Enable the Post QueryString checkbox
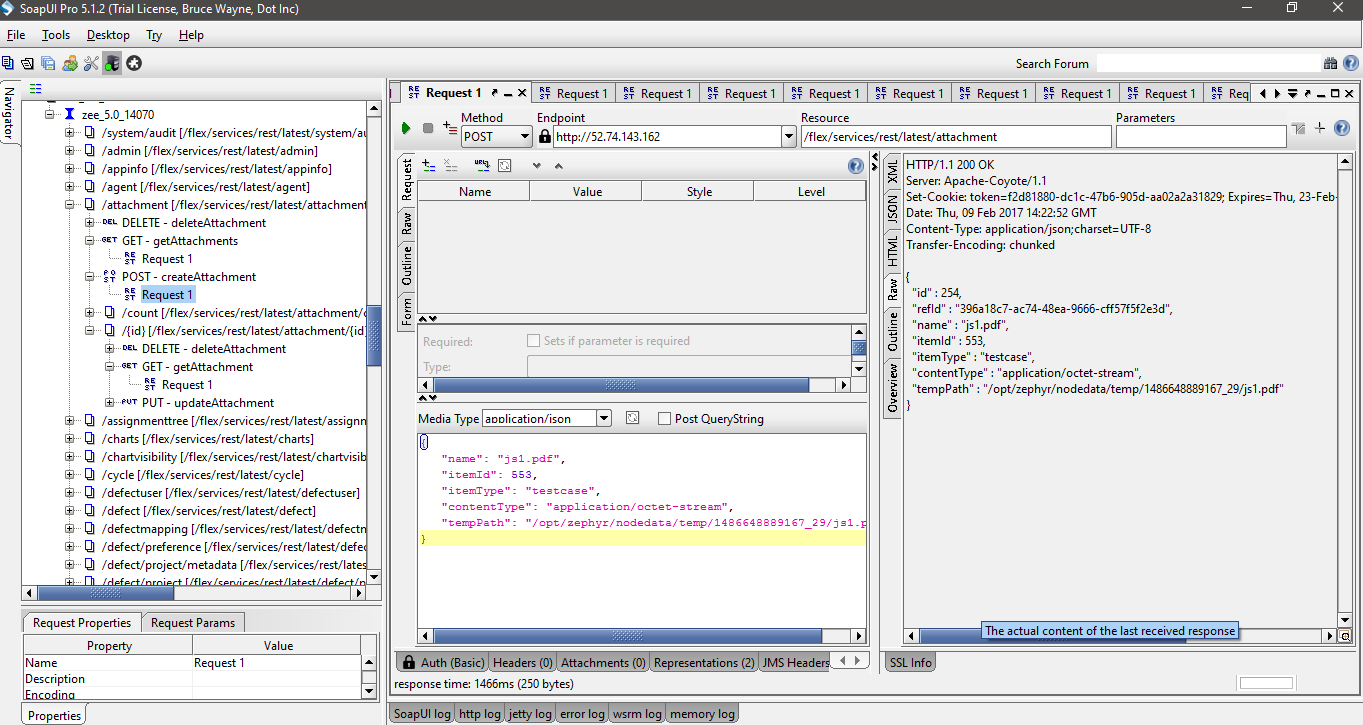 664,419
